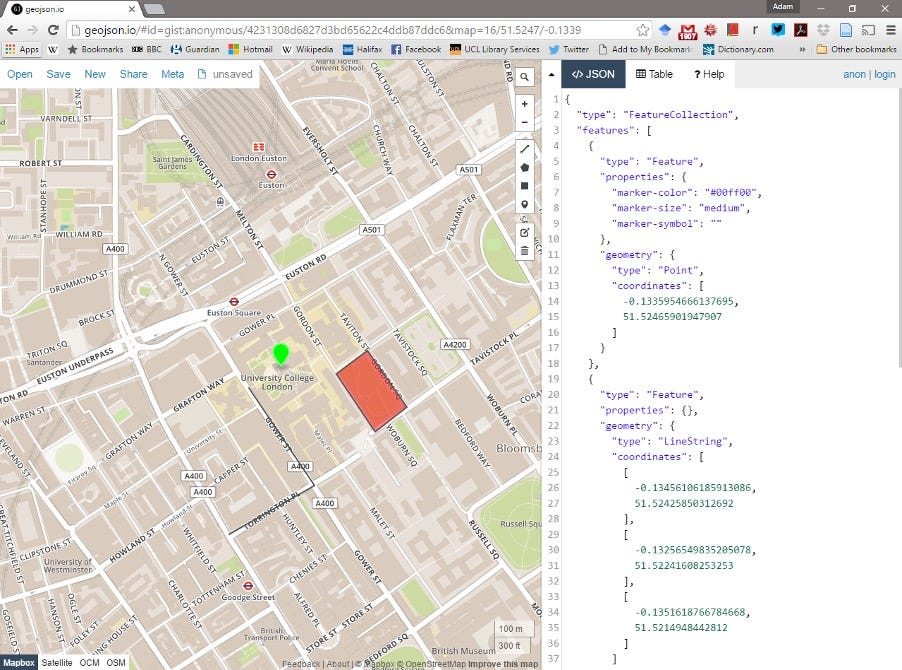Screen dimensions: 902x670
Task: Switch the basemap to Satellite
Action: coord(57,662)
